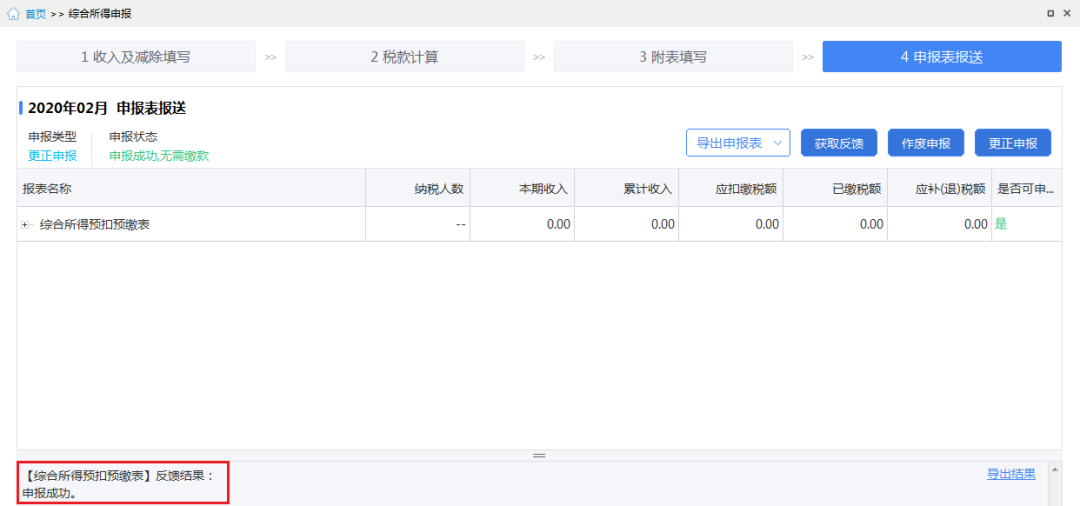Open the 导出申报表 dropdown
Viewport: 1080px width, 506px height.
[x=738, y=143]
